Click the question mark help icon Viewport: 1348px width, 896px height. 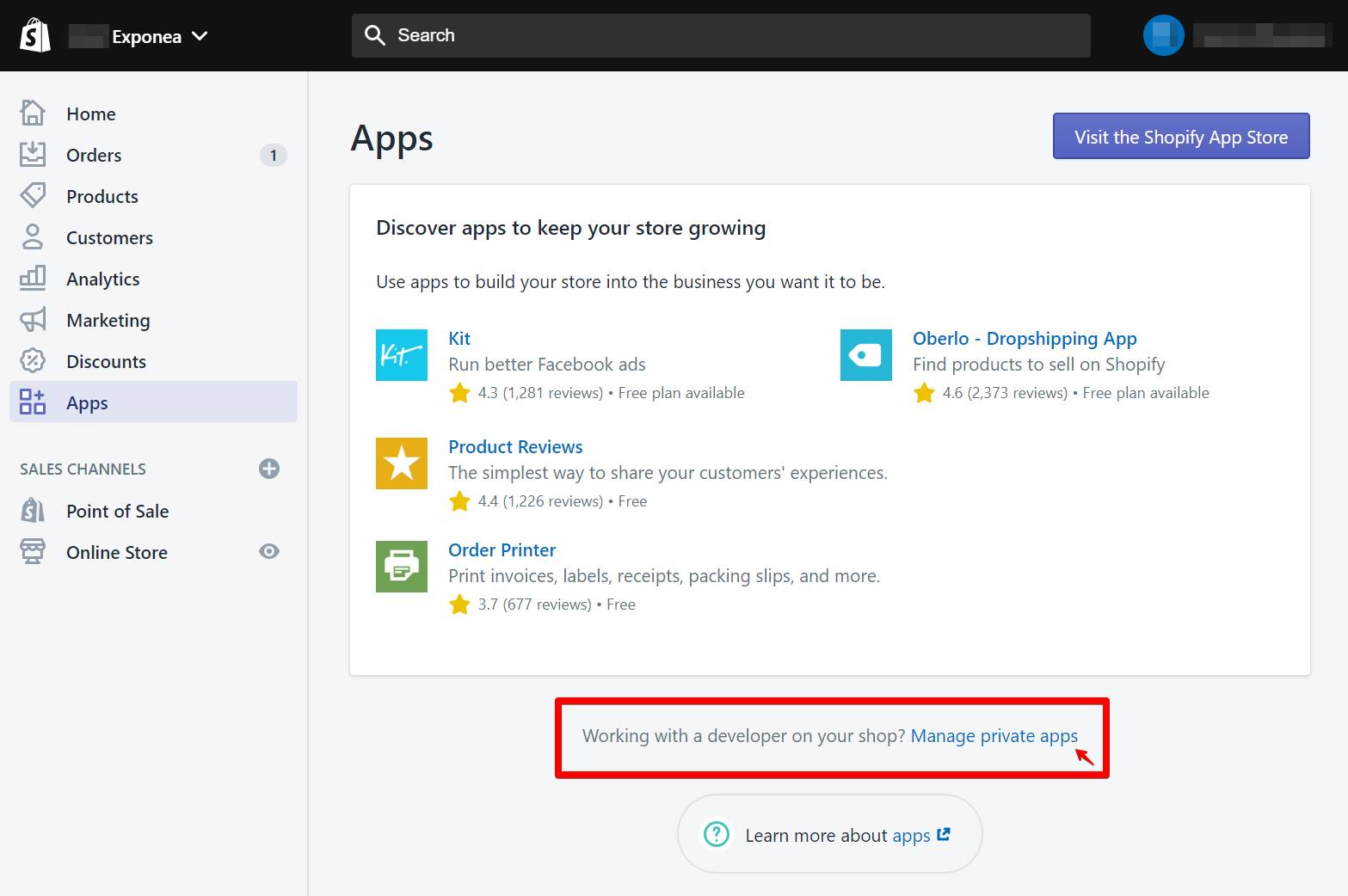pos(717,834)
